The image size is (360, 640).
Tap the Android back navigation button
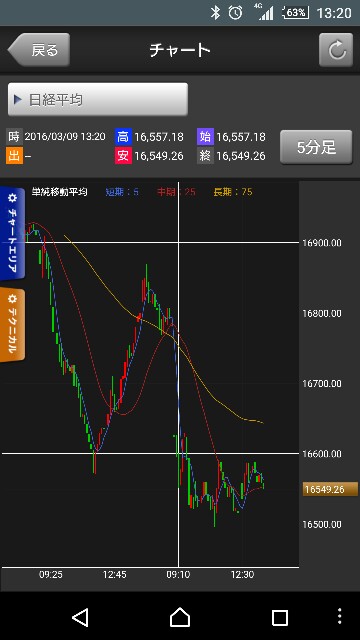click(x=80, y=618)
